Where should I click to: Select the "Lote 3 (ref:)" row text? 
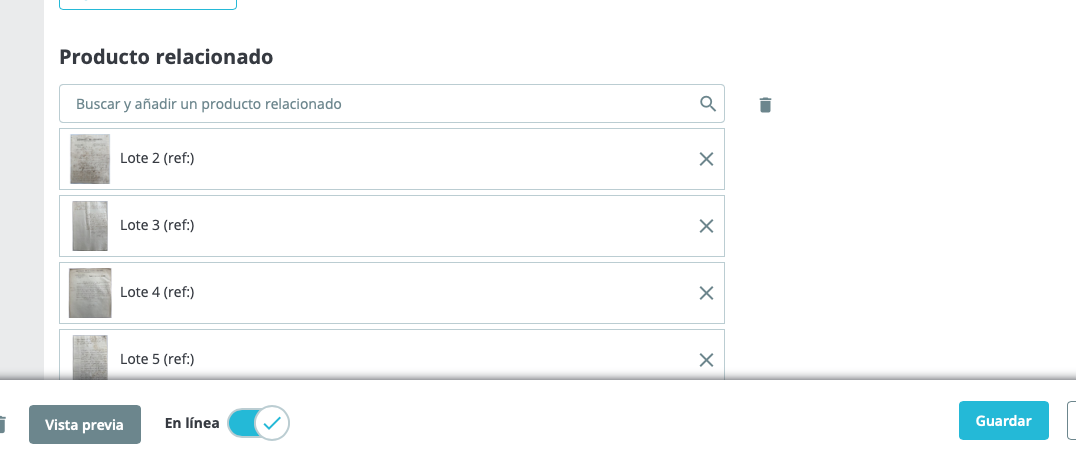[157, 226]
